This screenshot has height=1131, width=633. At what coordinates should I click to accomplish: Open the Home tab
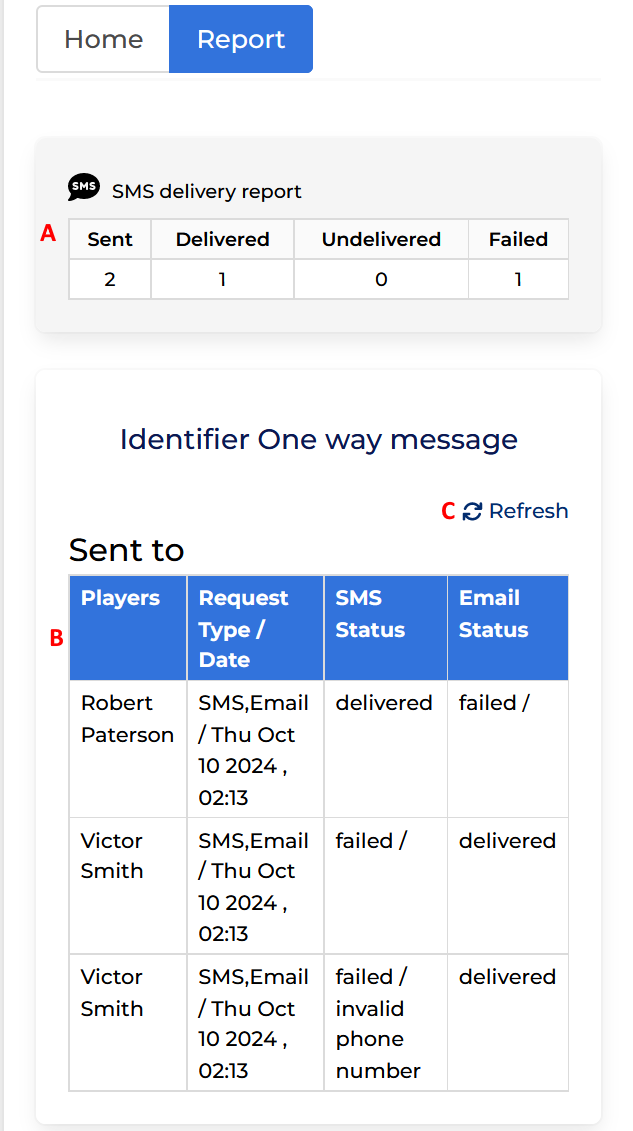[103, 39]
